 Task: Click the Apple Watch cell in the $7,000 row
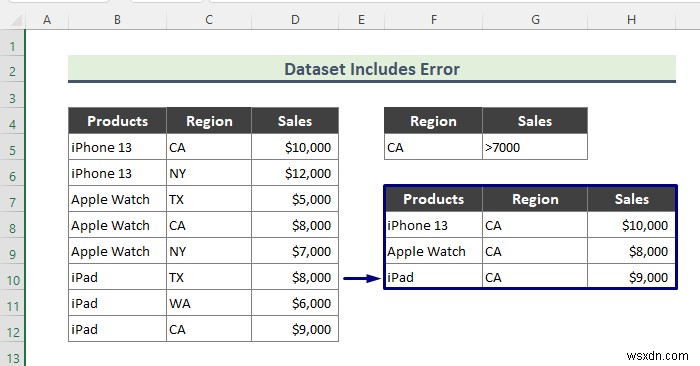pyautogui.click(x=117, y=251)
